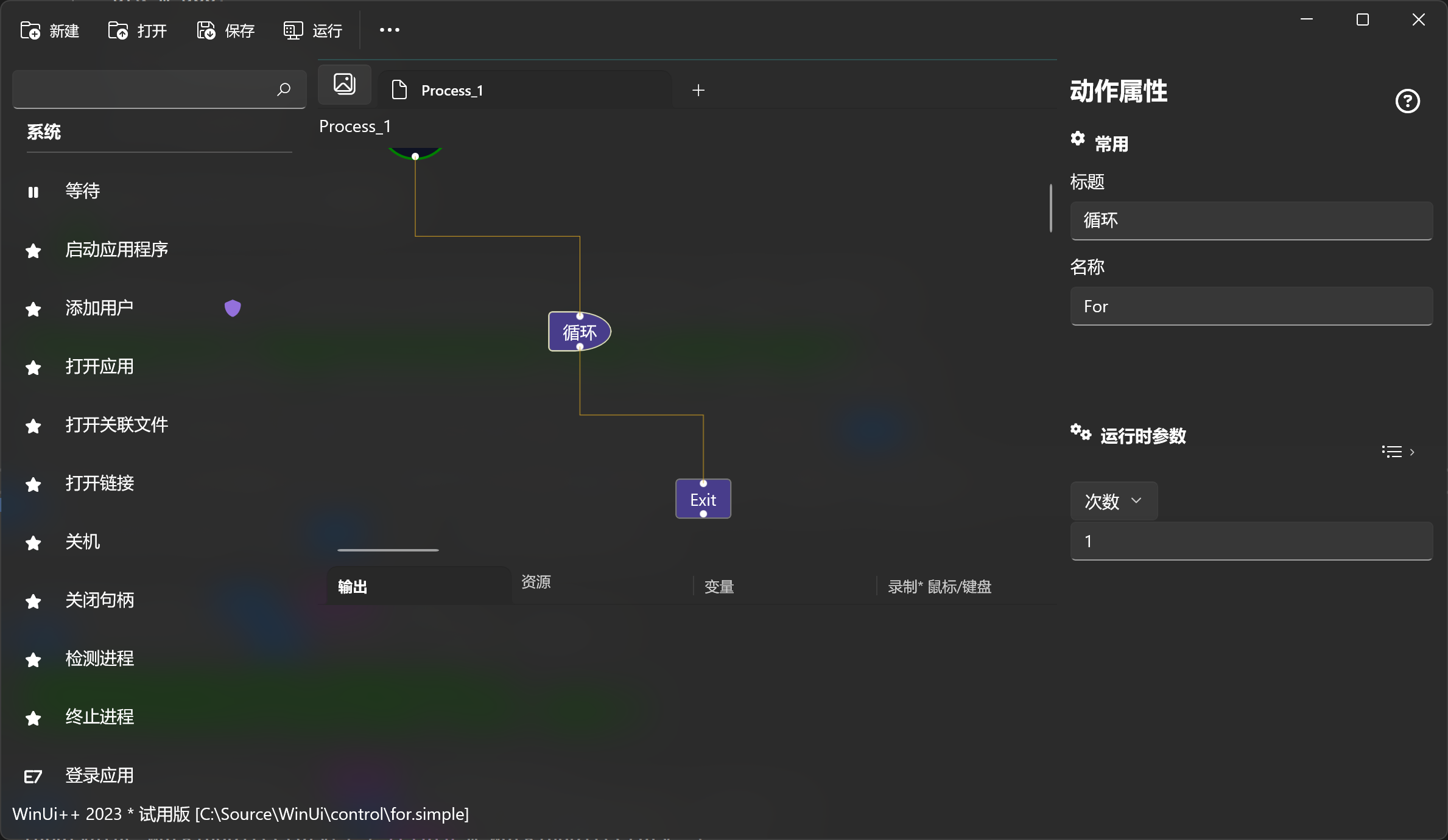Select the 循环 loop node on canvas
The image size is (1448, 840).
pyautogui.click(x=579, y=332)
